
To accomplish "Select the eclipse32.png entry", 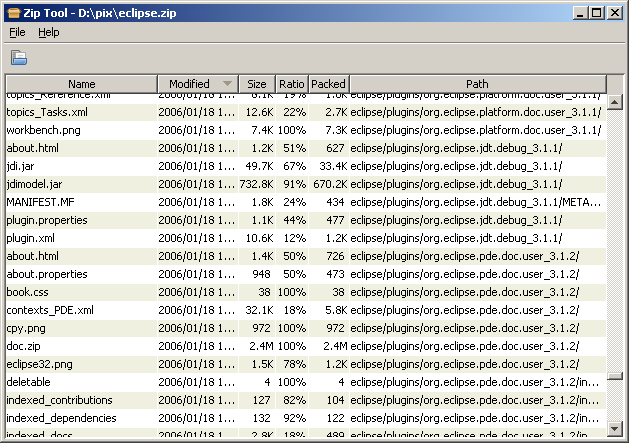I will click(306, 364).
